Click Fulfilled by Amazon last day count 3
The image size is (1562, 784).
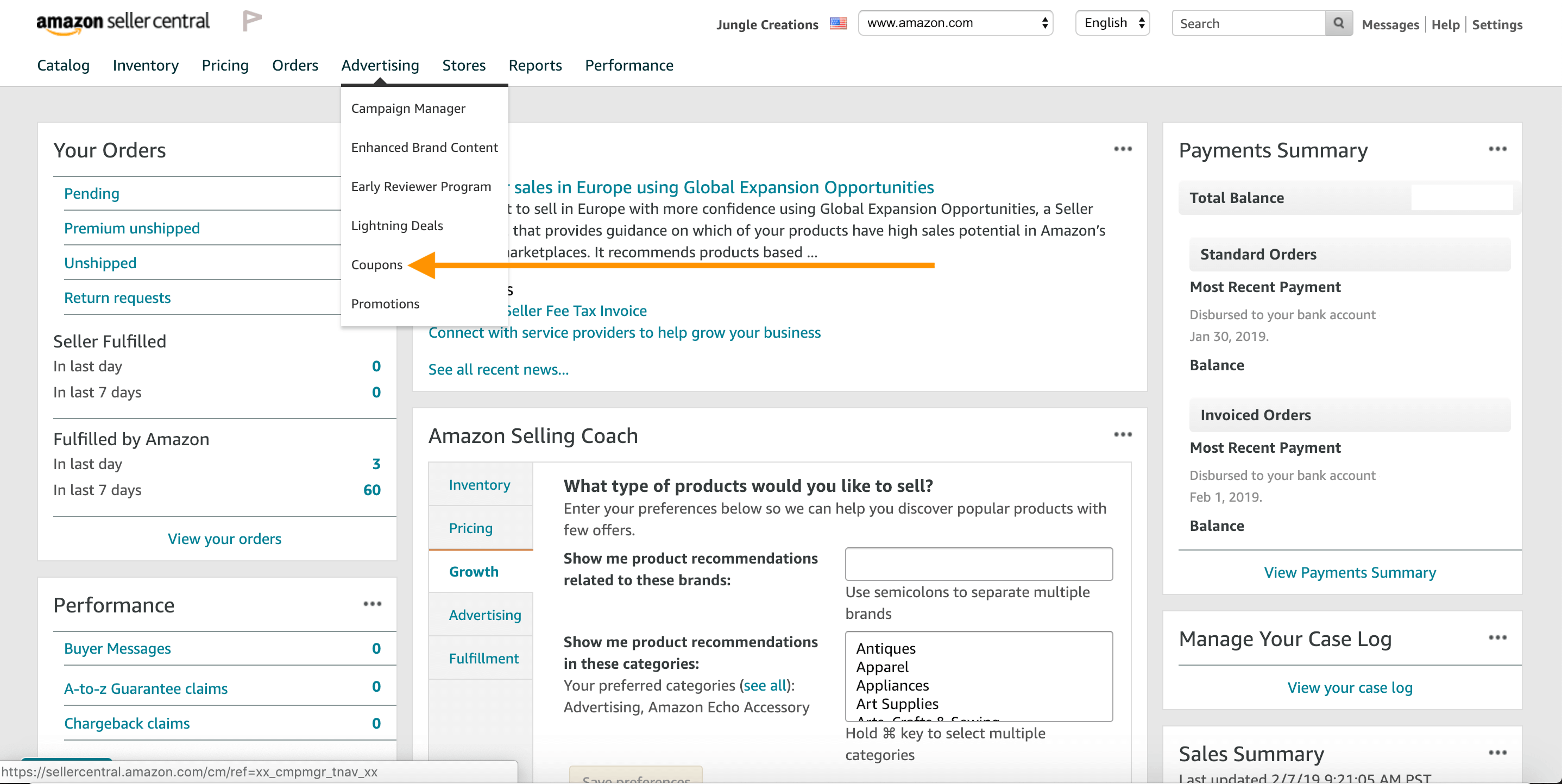(x=376, y=464)
